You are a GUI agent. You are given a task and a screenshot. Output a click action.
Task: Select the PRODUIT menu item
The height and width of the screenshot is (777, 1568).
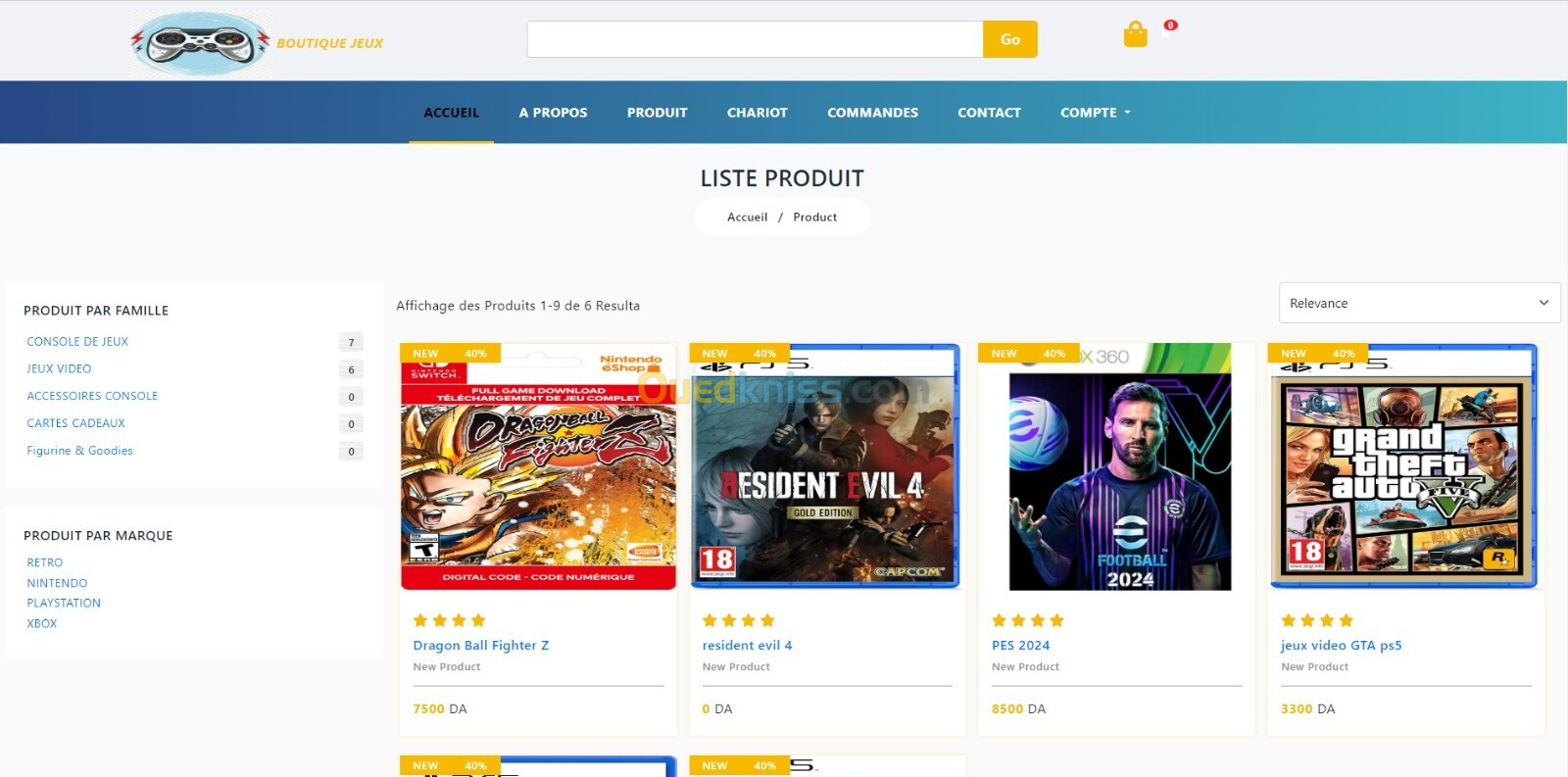(x=658, y=113)
